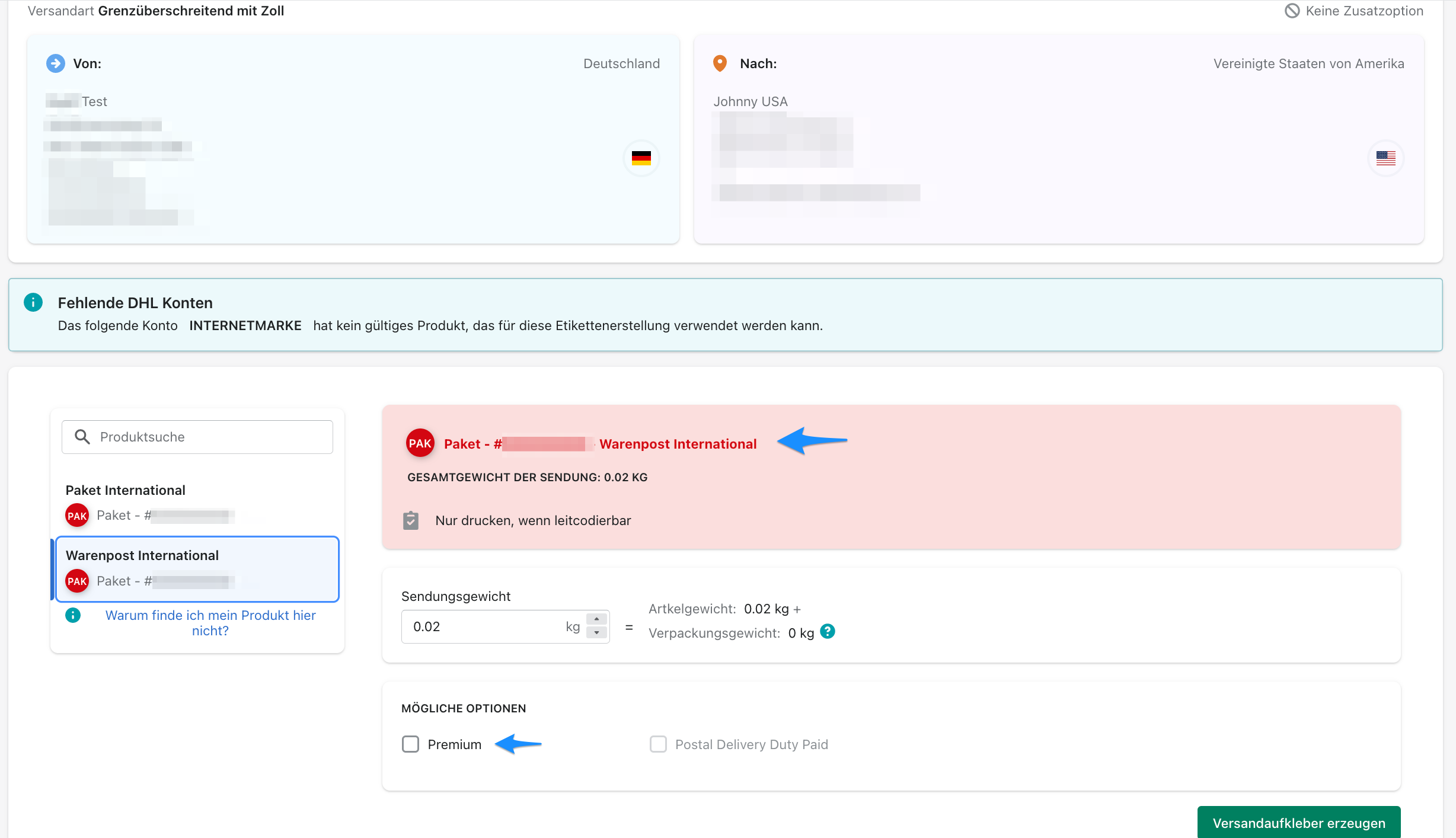1456x838 pixels.
Task: Click the Keine Zusatzoption prohibited icon
Action: tap(1292, 11)
